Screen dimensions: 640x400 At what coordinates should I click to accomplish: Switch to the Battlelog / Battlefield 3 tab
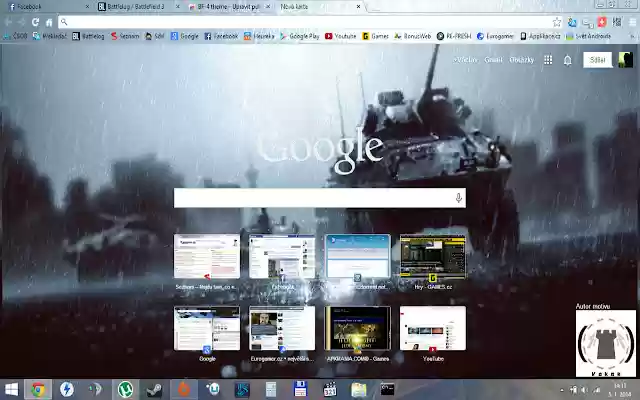137,7
